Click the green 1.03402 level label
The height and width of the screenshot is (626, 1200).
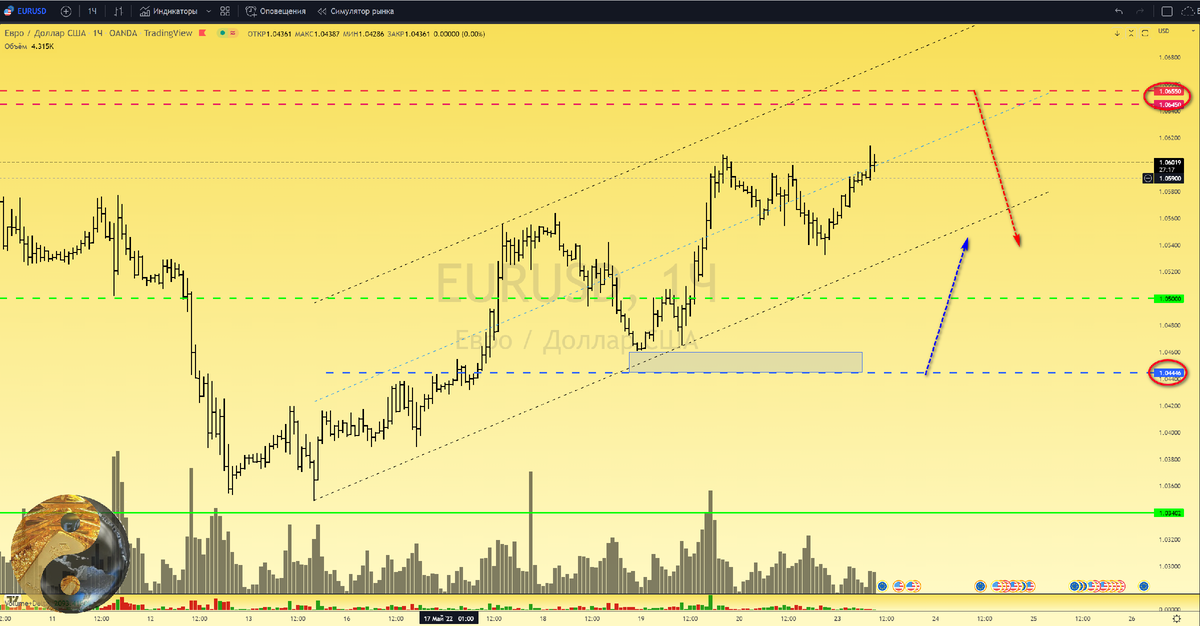coord(1169,513)
